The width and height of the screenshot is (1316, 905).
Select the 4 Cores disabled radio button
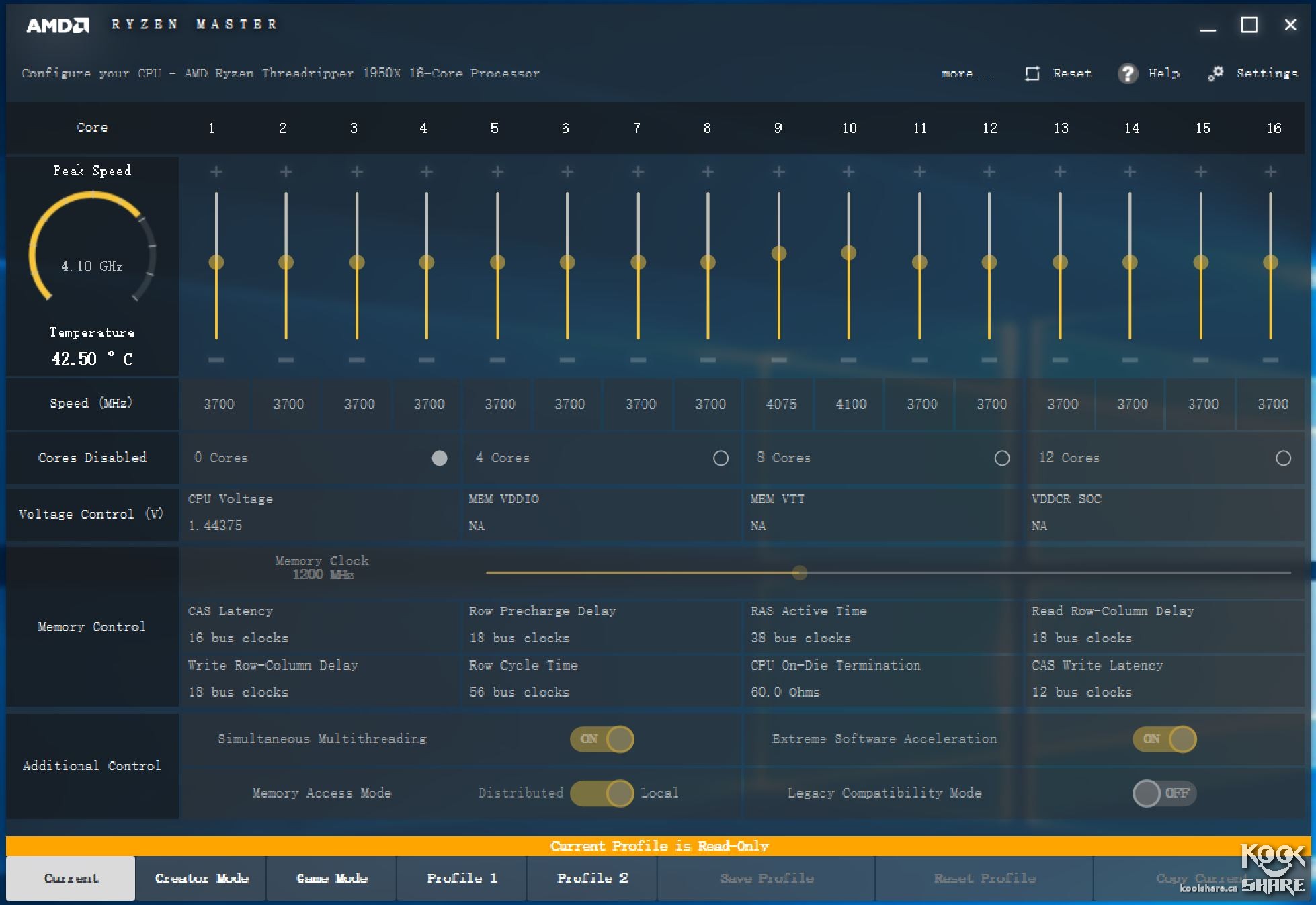click(x=721, y=458)
